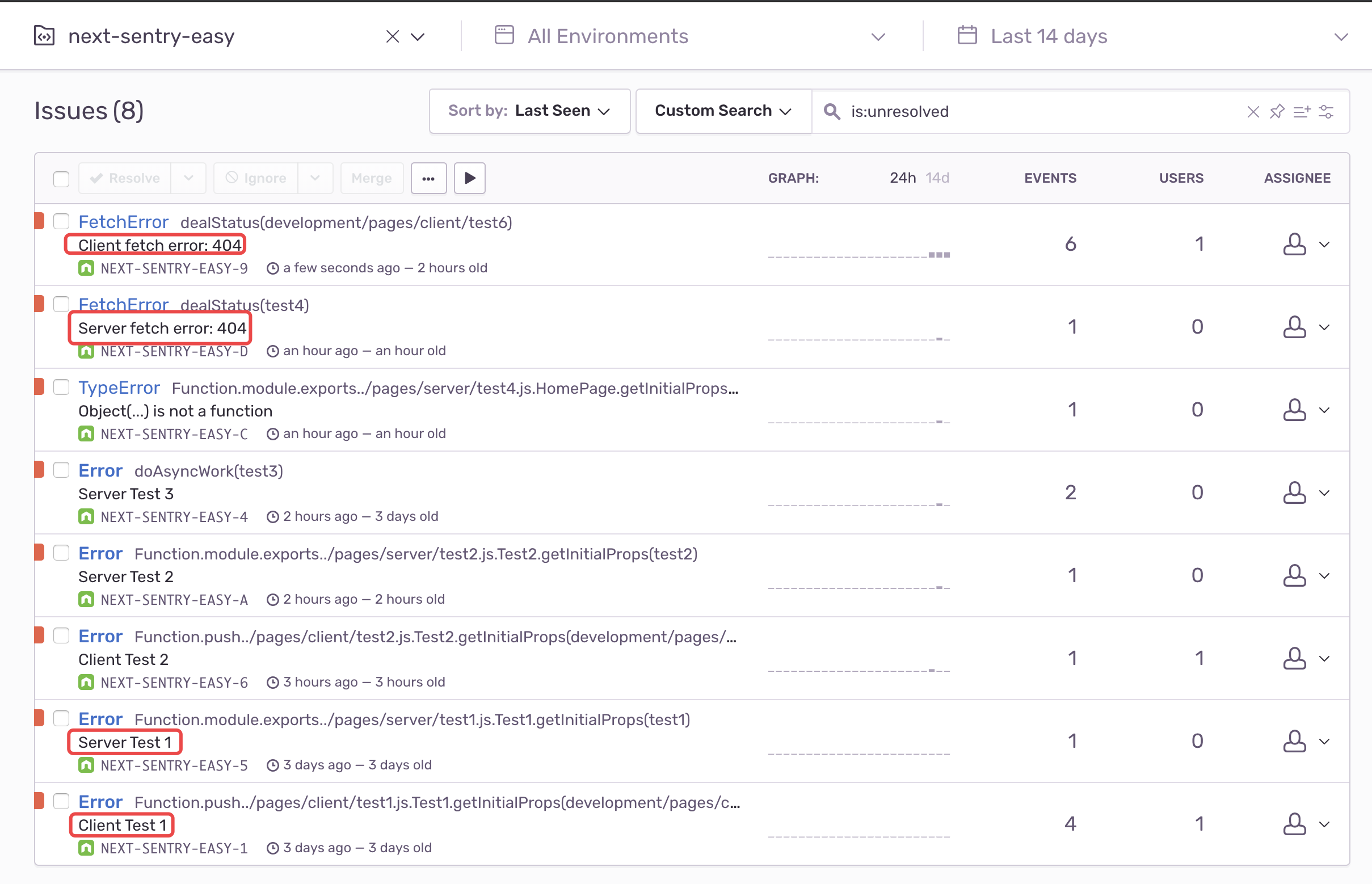Image resolution: width=1372 pixels, height=884 pixels.
Task: Select the Server Test 3 issue checkbox
Action: [61, 470]
